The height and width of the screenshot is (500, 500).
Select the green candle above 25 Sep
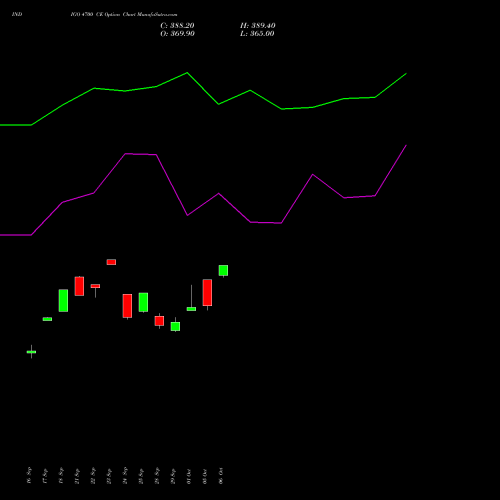tap(143, 302)
